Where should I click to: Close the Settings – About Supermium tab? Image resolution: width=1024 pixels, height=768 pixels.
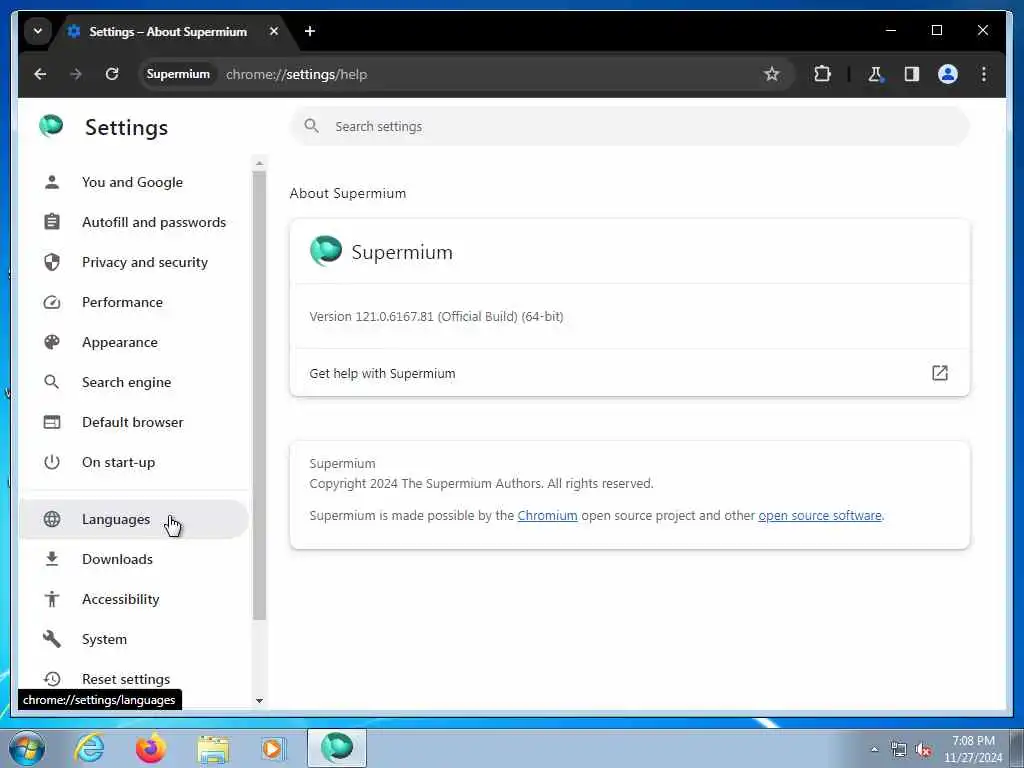[274, 31]
